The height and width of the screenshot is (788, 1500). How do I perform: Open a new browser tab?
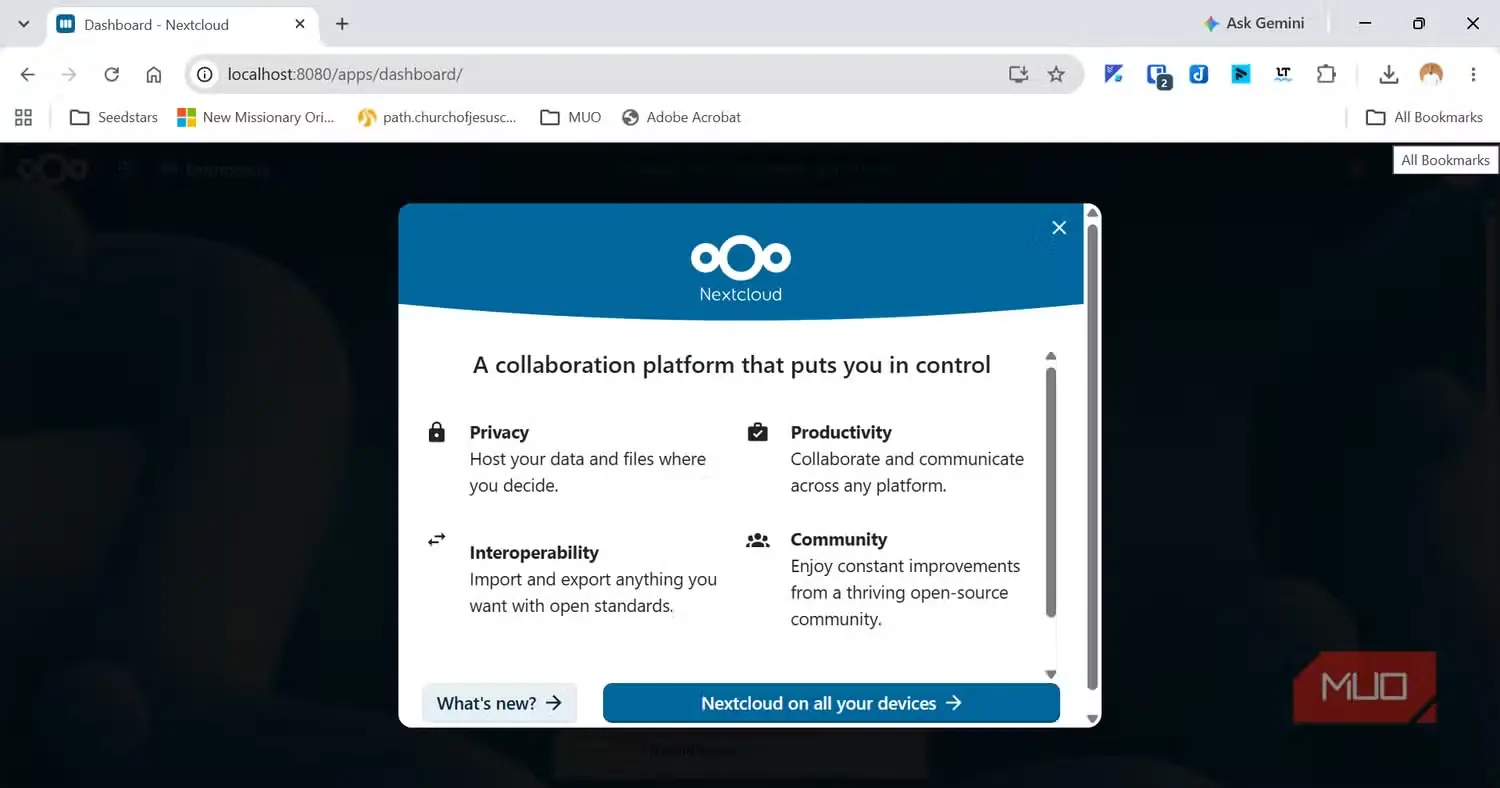[x=342, y=24]
